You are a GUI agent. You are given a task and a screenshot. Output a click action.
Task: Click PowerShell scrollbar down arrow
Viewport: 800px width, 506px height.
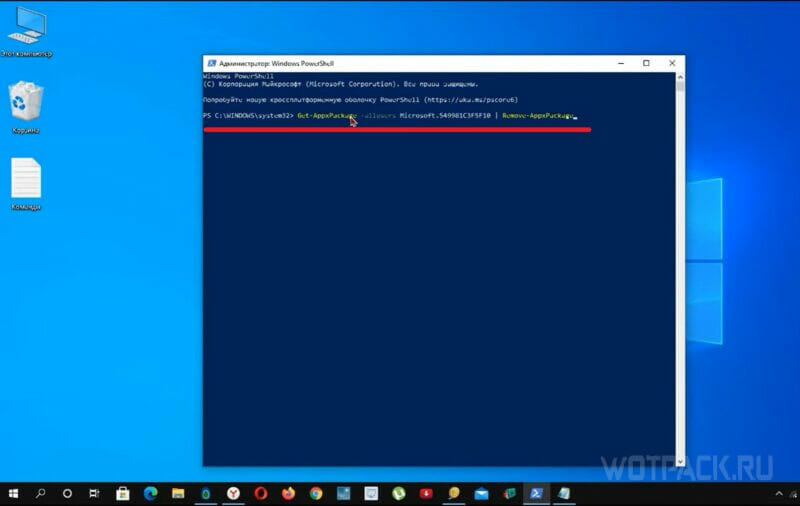pos(680,462)
